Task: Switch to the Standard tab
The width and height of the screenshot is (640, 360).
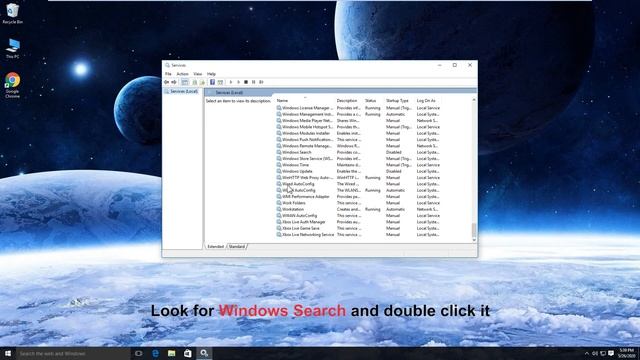Action: [237, 247]
